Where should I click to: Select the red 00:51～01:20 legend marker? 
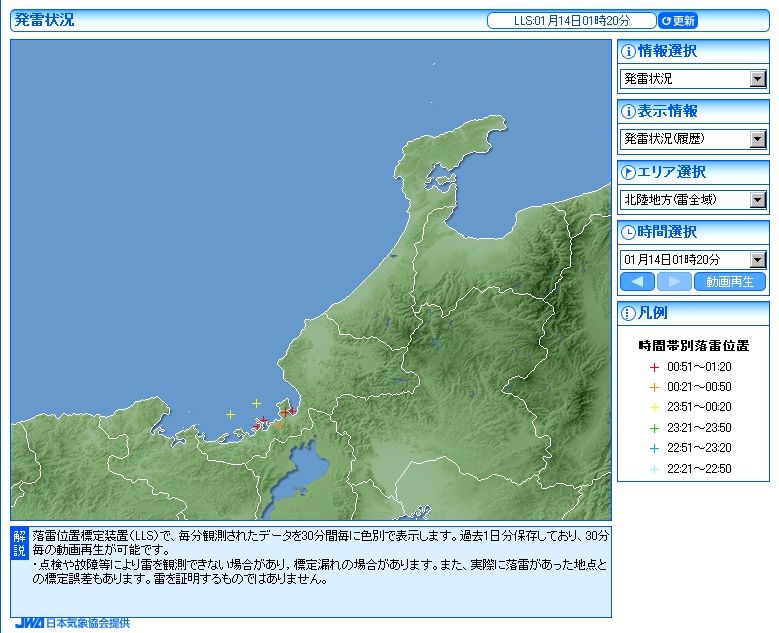click(x=654, y=368)
